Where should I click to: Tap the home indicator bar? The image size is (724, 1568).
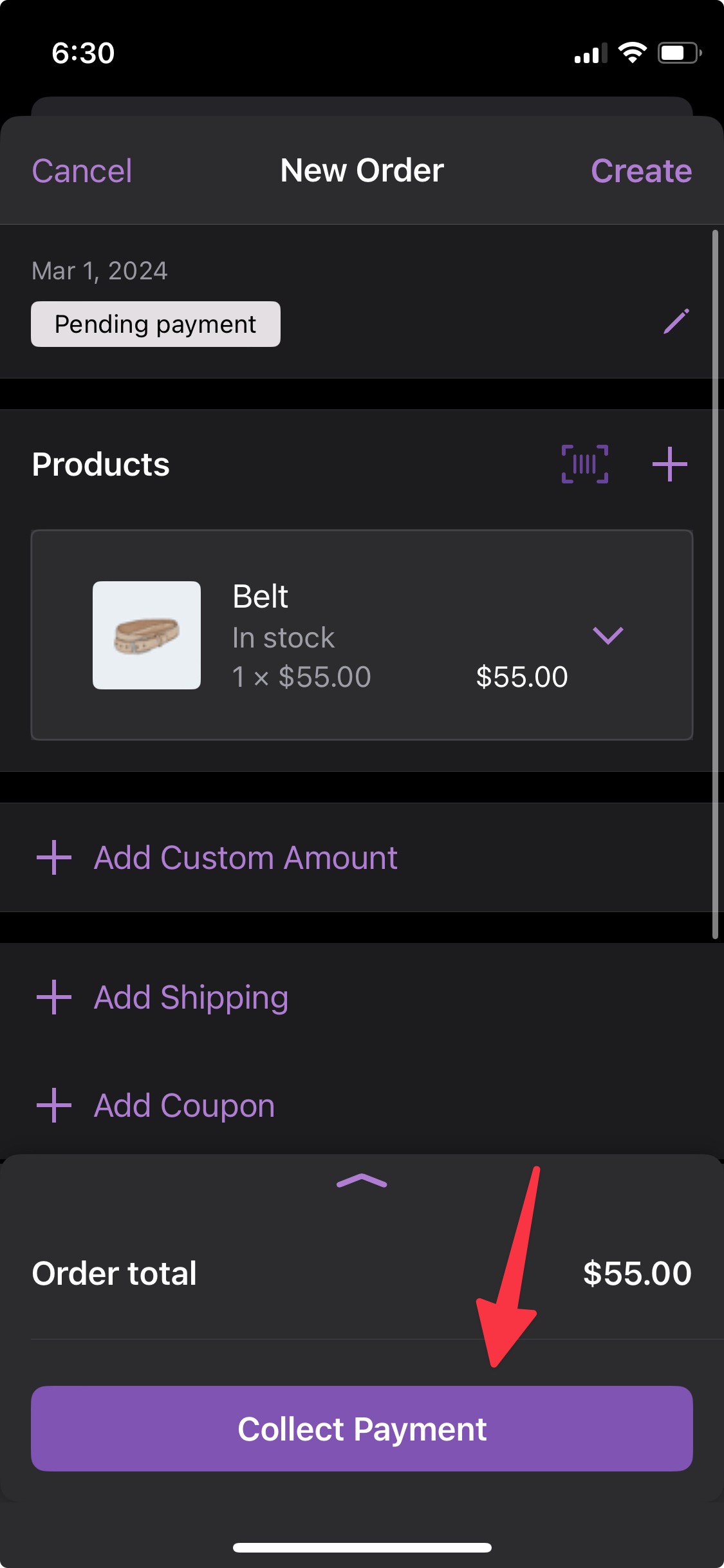[362, 1547]
